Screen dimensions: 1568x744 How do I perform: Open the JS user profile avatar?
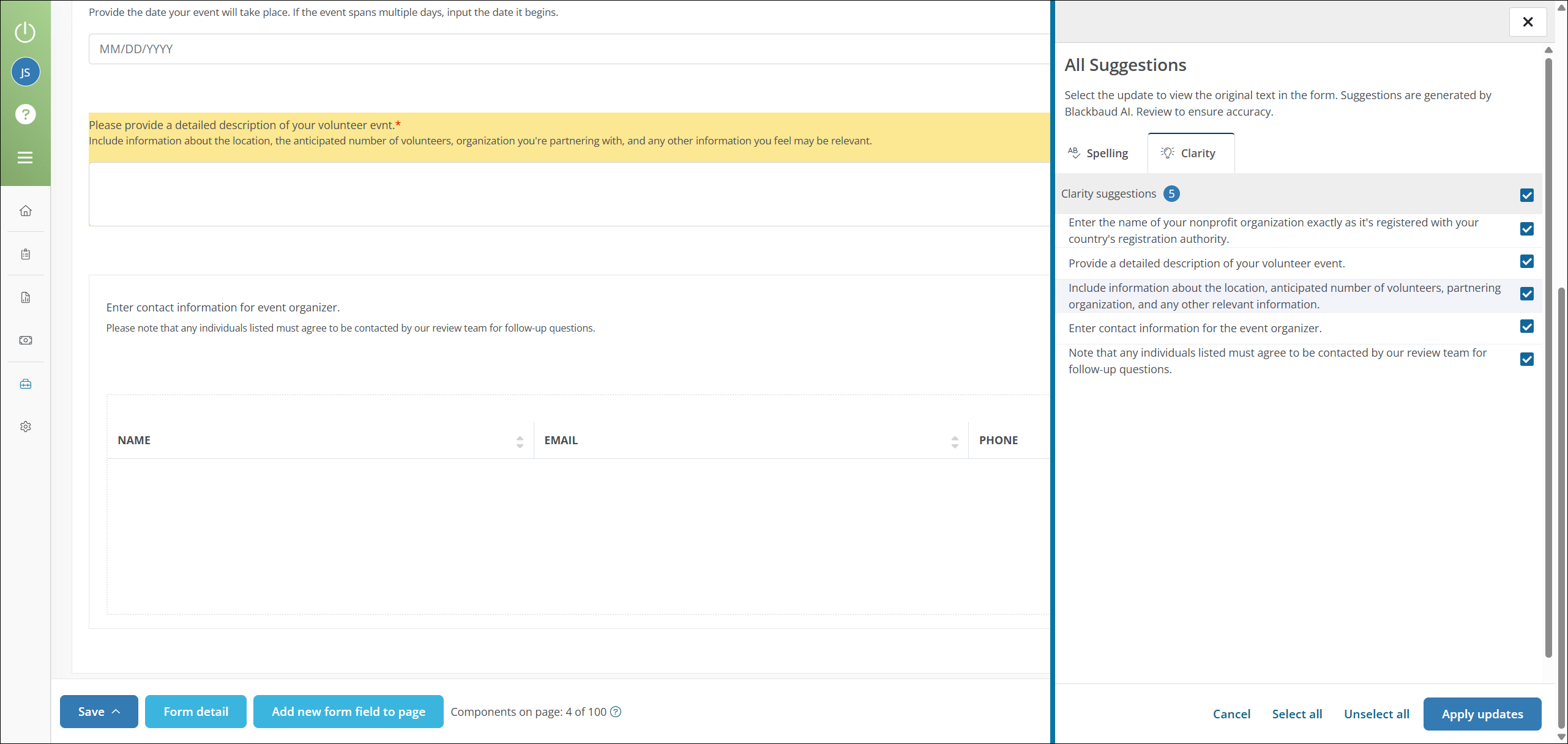(x=25, y=72)
